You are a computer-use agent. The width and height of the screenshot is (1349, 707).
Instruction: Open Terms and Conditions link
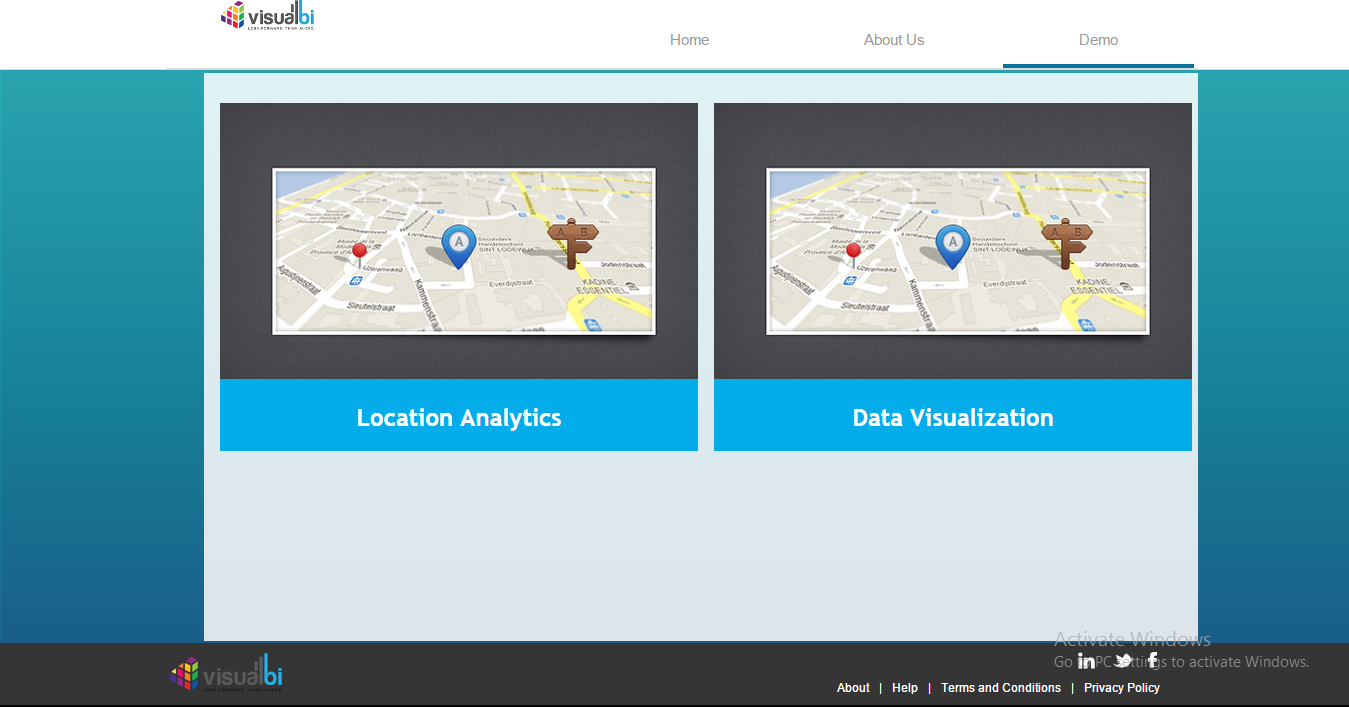(1001, 688)
